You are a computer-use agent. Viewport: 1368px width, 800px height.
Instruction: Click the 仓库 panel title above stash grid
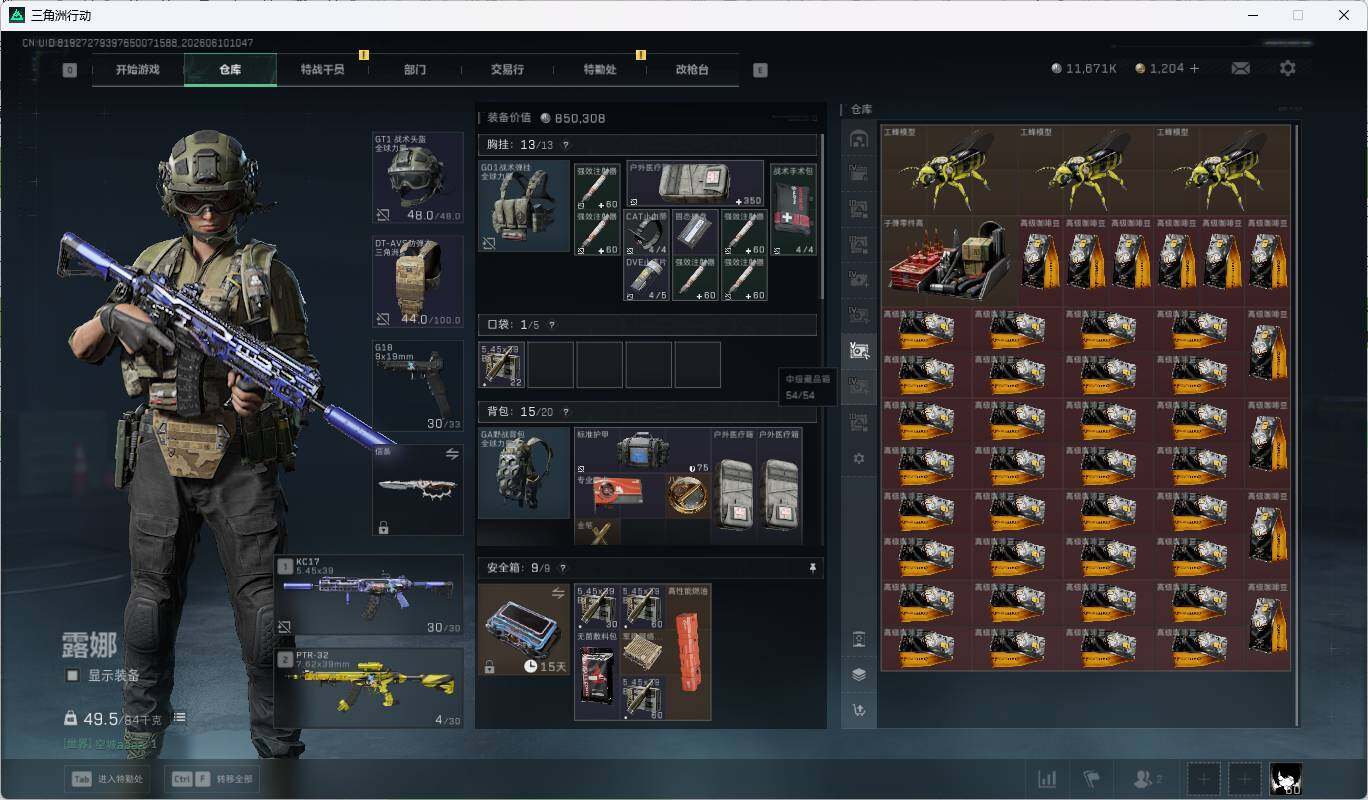pyautogui.click(x=862, y=109)
